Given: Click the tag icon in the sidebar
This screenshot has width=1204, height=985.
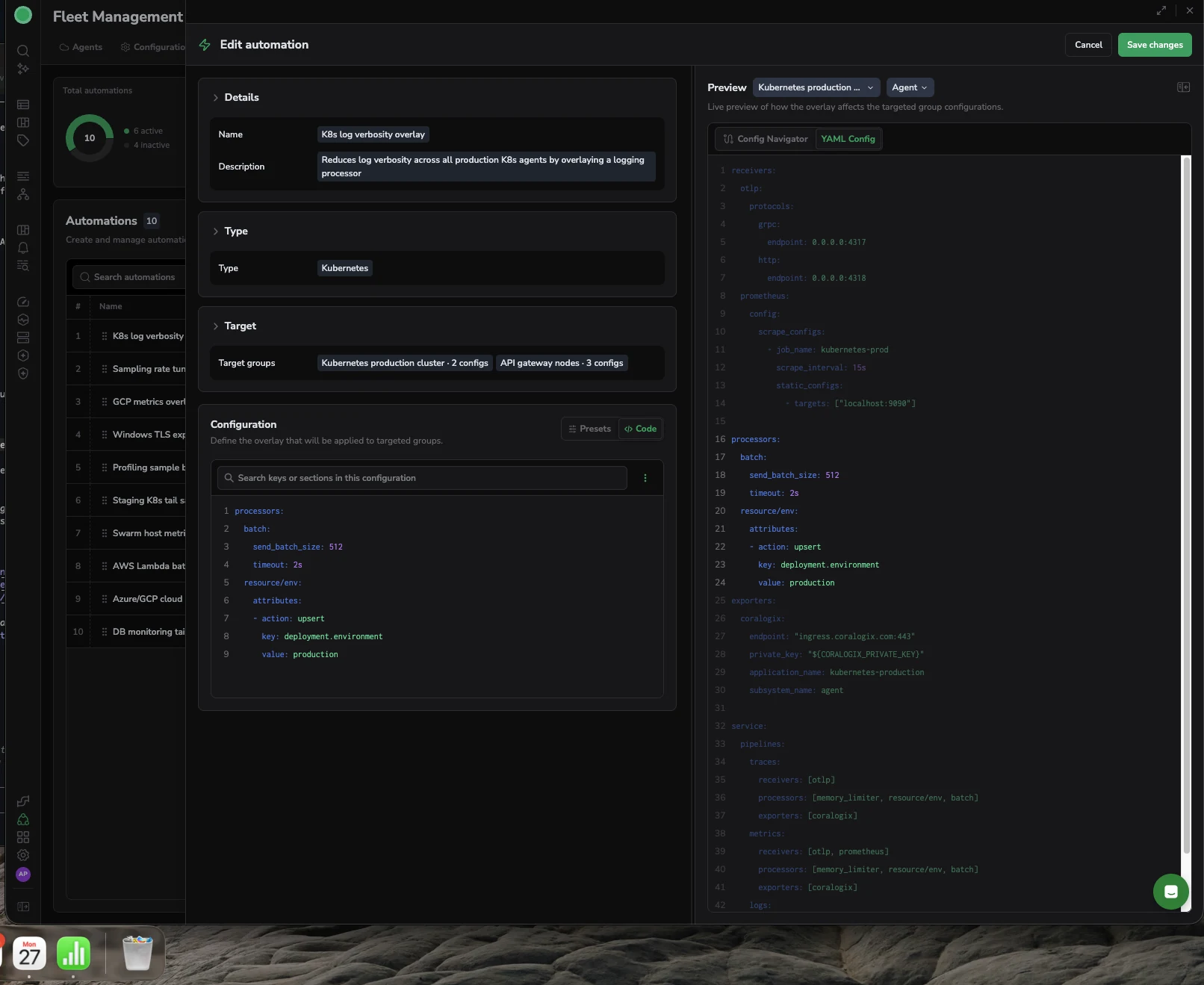Looking at the screenshot, I should coord(23,140).
